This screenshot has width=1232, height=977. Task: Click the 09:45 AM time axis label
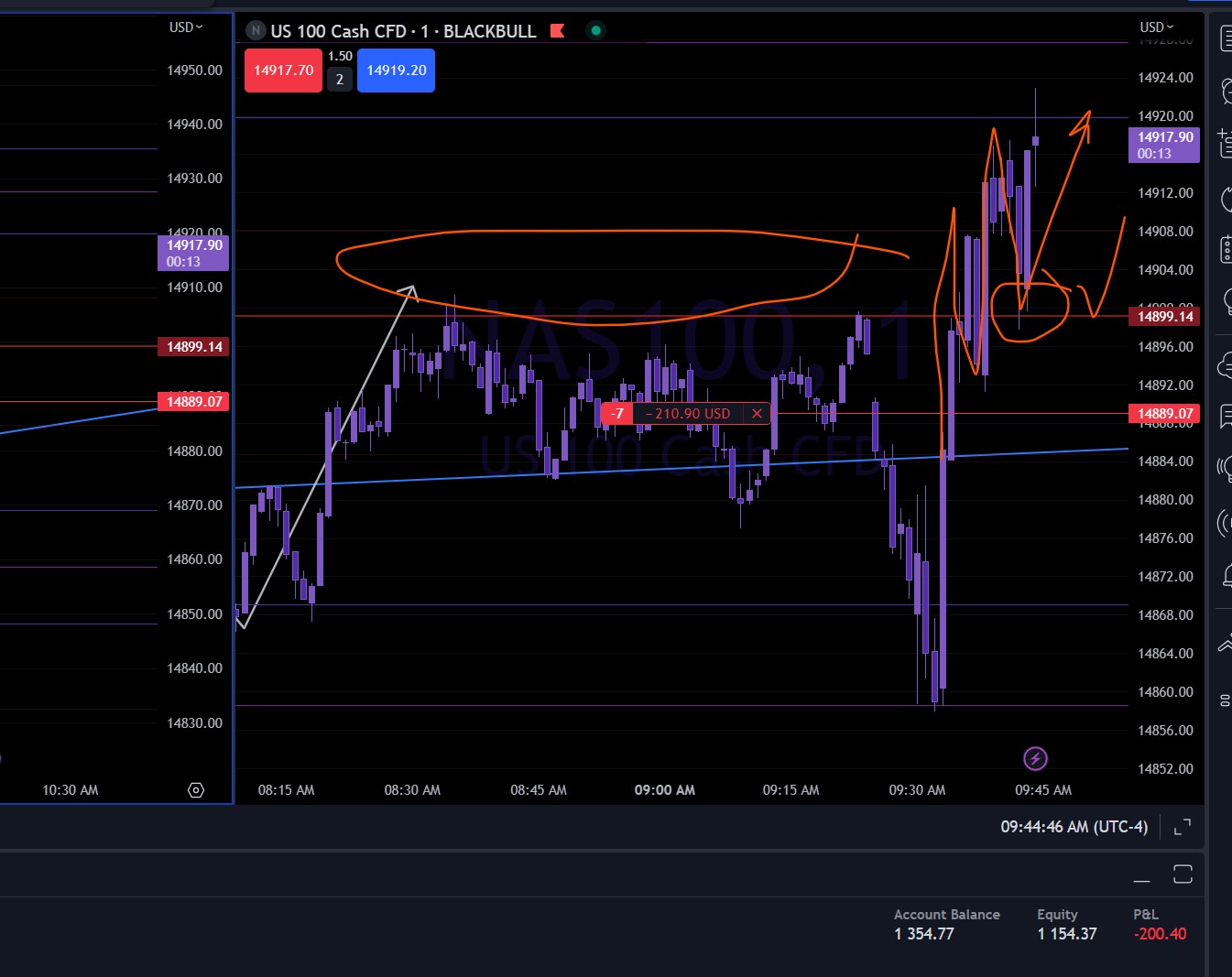coord(1043,790)
